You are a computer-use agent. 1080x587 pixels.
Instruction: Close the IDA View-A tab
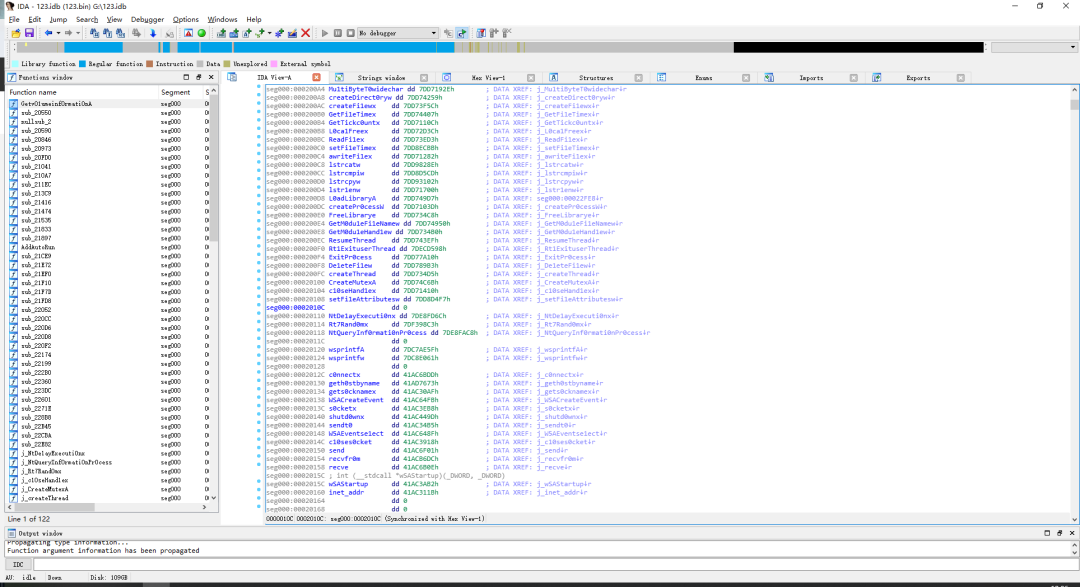[316, 77]
